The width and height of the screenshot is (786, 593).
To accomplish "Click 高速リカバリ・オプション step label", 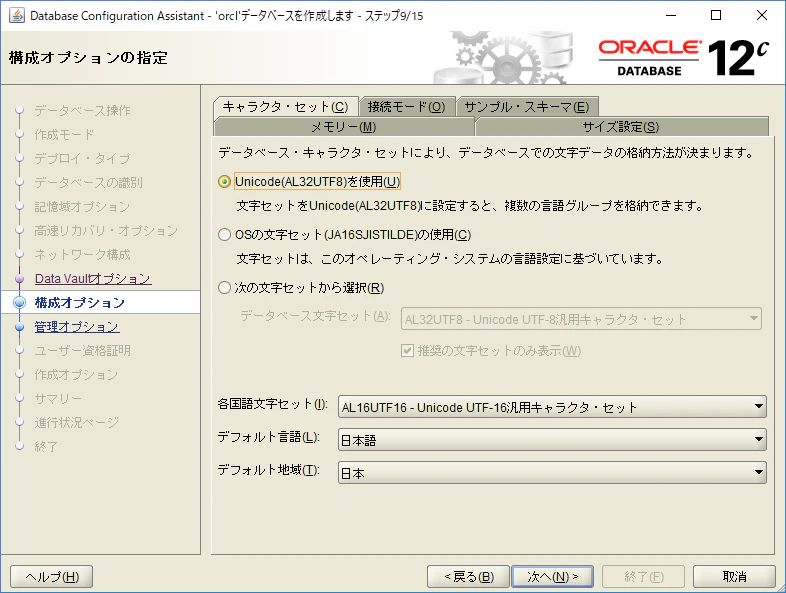I will (x=106, y=231).
